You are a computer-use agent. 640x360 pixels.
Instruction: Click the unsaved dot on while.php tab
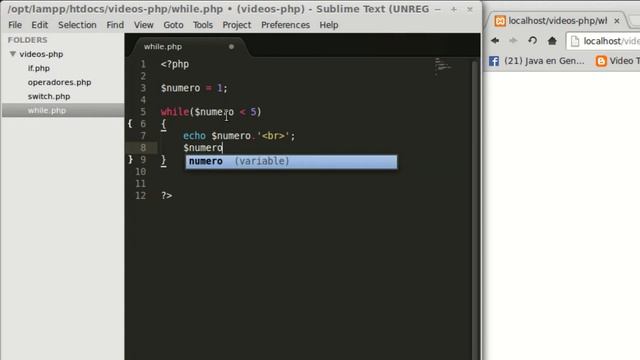click(x=231, y=47)
